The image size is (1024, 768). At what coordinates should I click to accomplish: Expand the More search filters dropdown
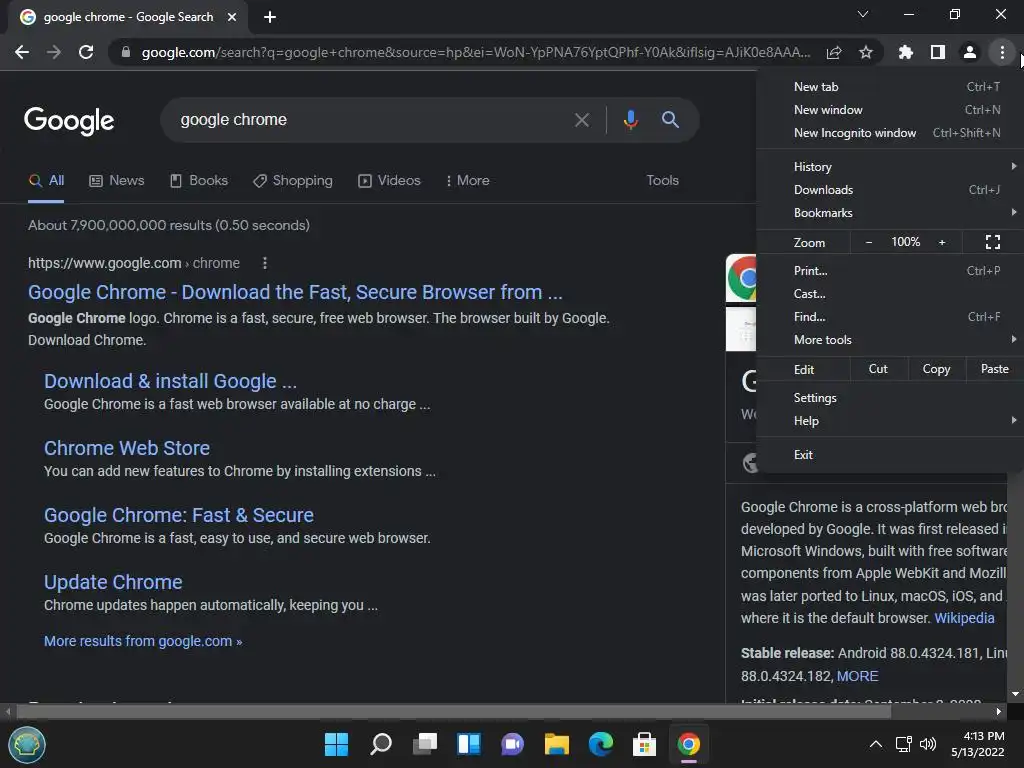click(x=467, y=180)
